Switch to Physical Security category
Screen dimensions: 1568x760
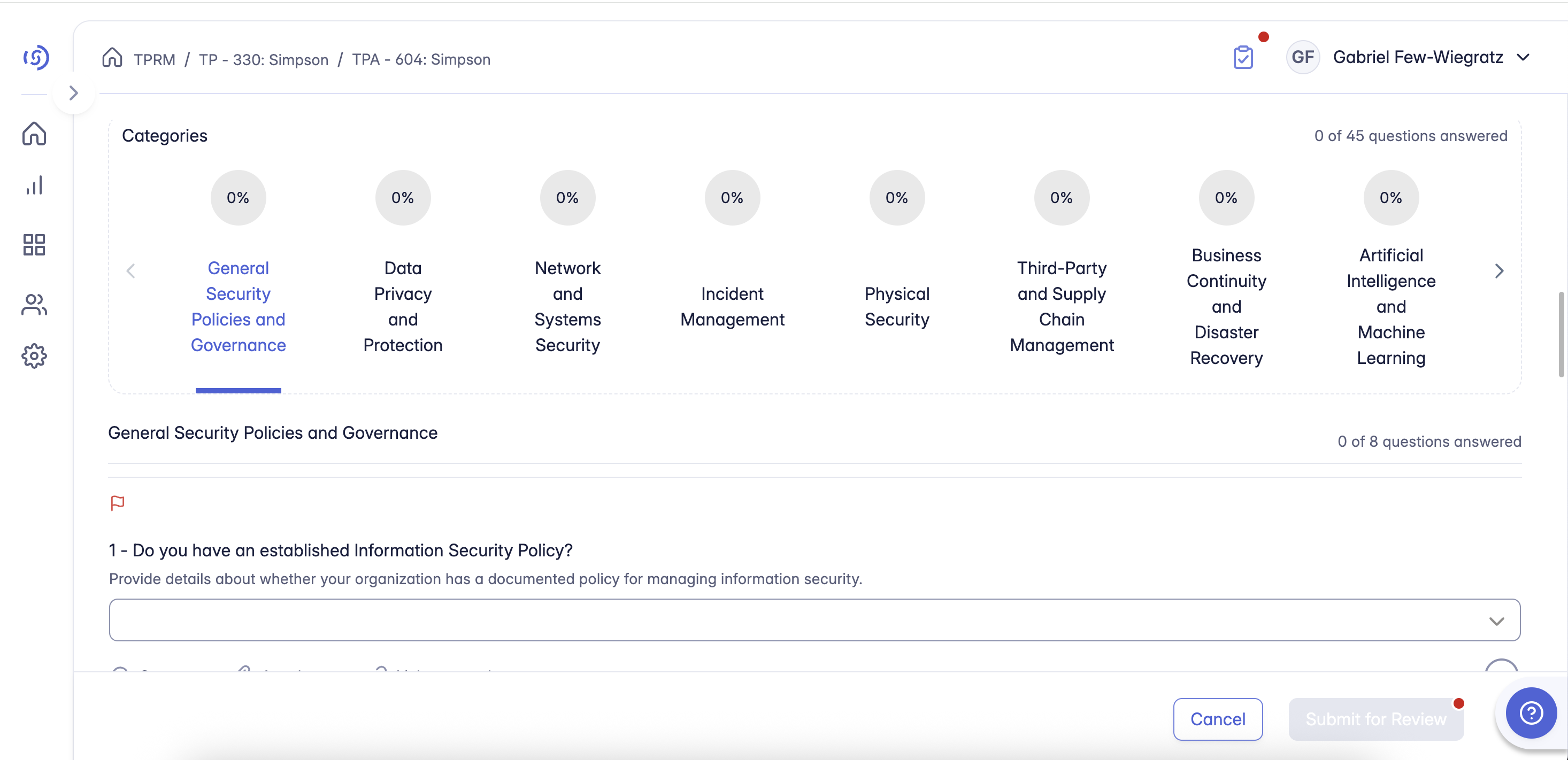[x=897, y=306]
